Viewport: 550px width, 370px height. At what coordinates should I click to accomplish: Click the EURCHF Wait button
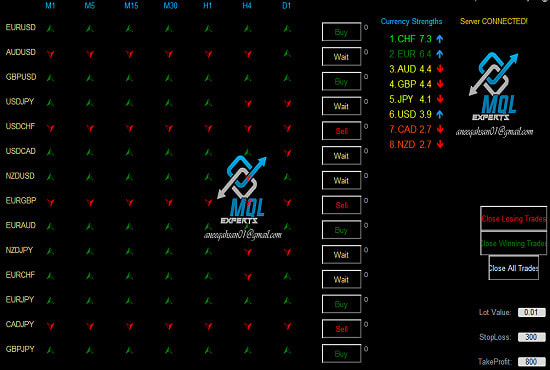click(341, 279)
